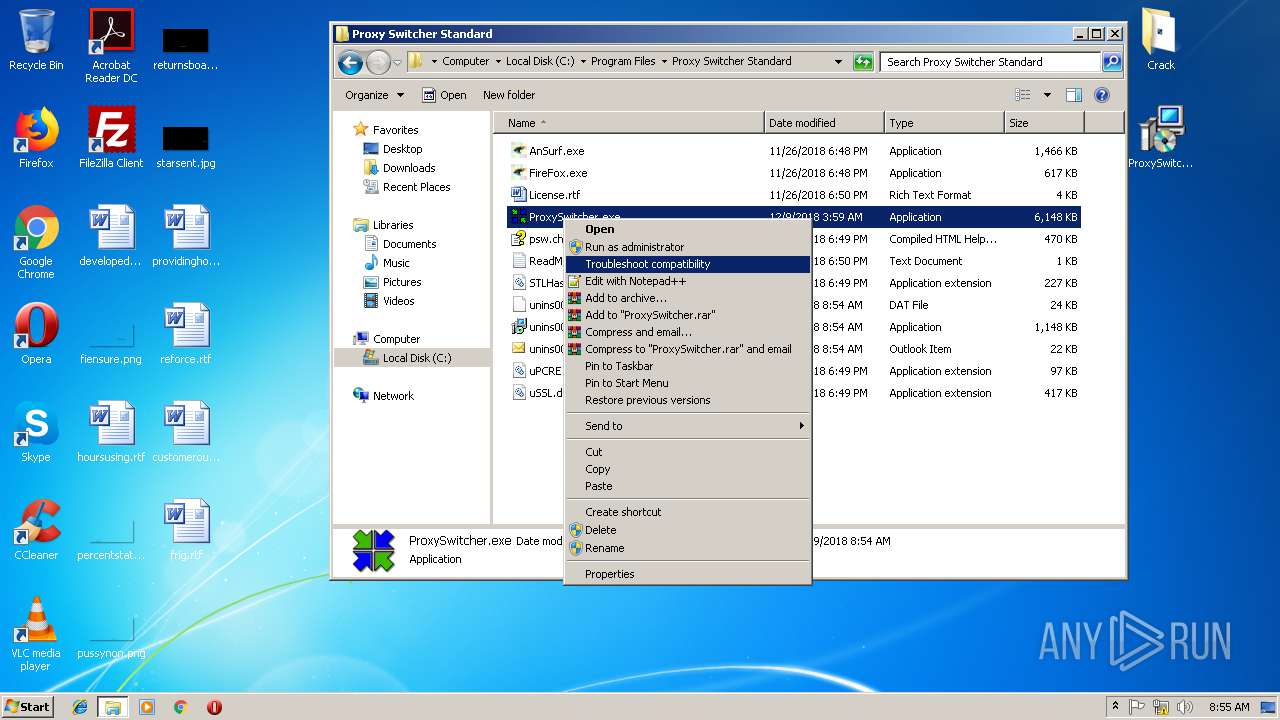This screenshot has width=1280, height=720.
Task: Select reforce.rtf desktop document
Action: 186,334
